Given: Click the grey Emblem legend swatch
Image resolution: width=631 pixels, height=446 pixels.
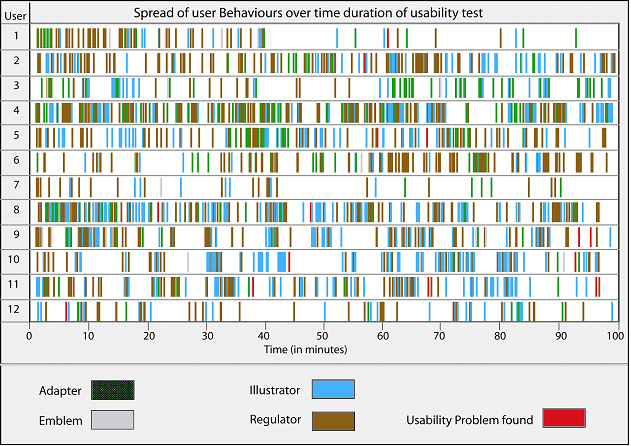Looking at the screenshot, I should [112, 420].
